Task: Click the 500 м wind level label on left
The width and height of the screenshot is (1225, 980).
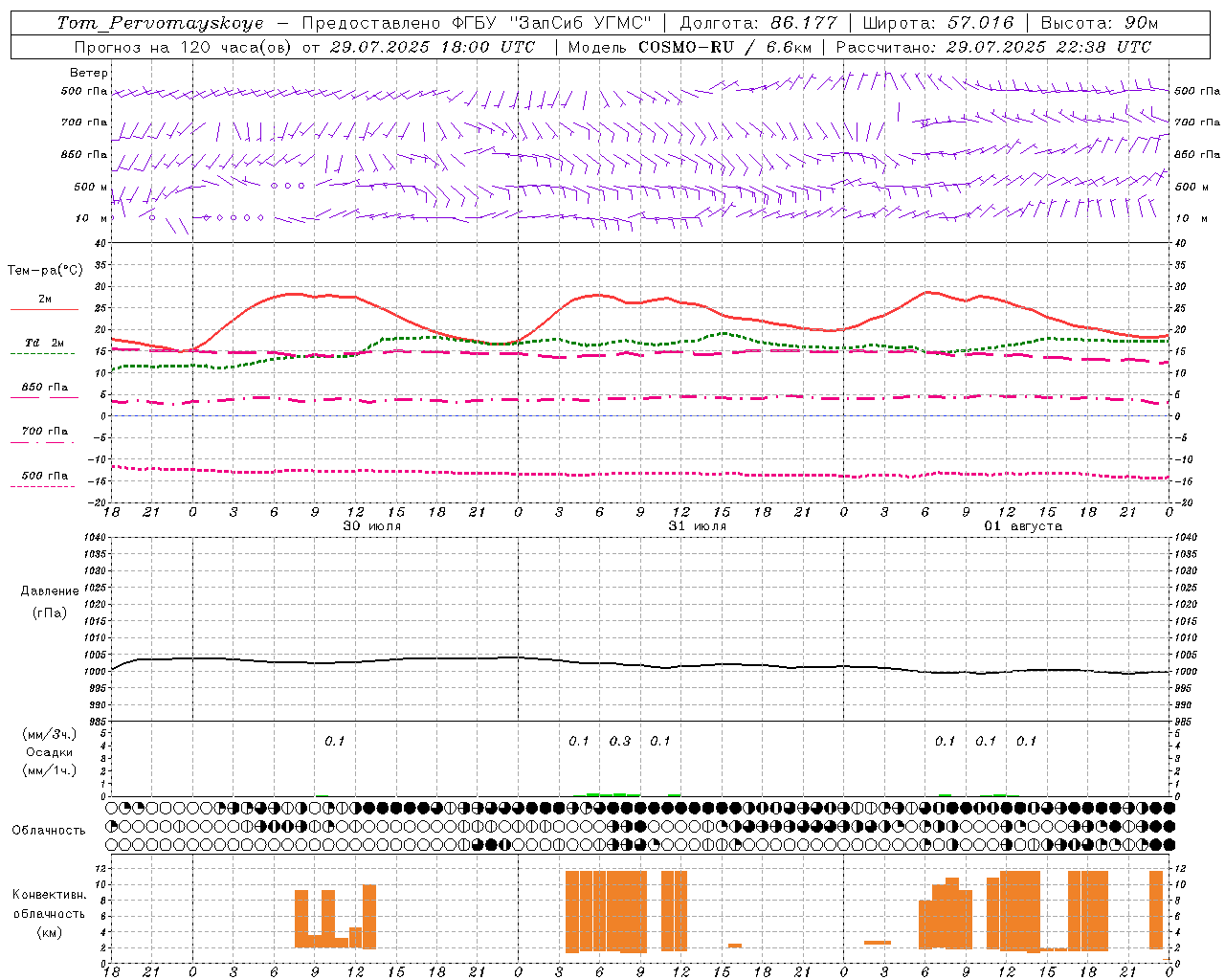Action: tap(91, 187)
